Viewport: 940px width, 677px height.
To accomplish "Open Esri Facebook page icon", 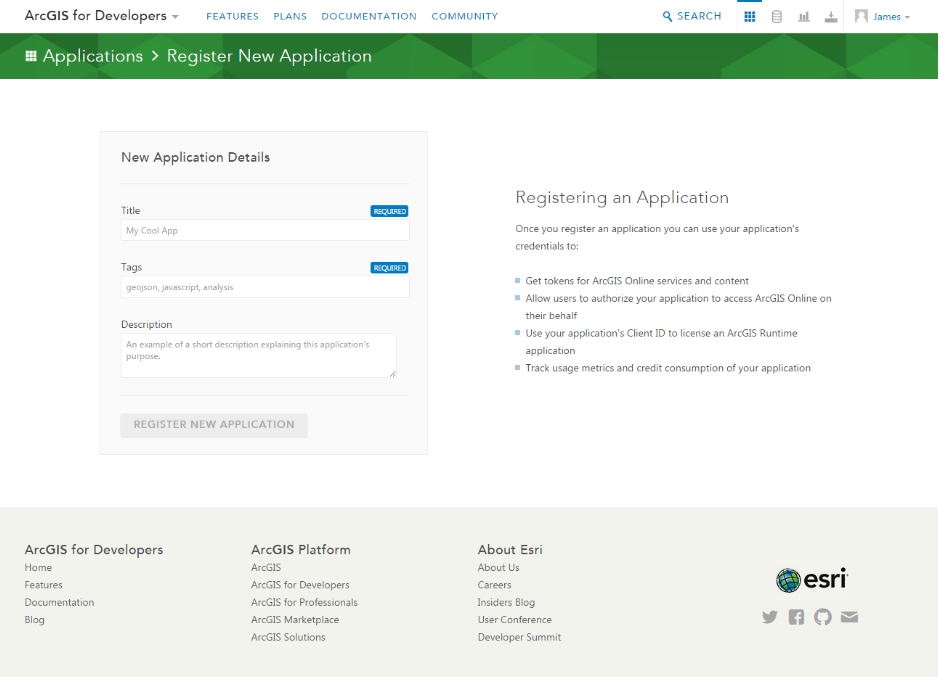I will (x=796, y=617).
